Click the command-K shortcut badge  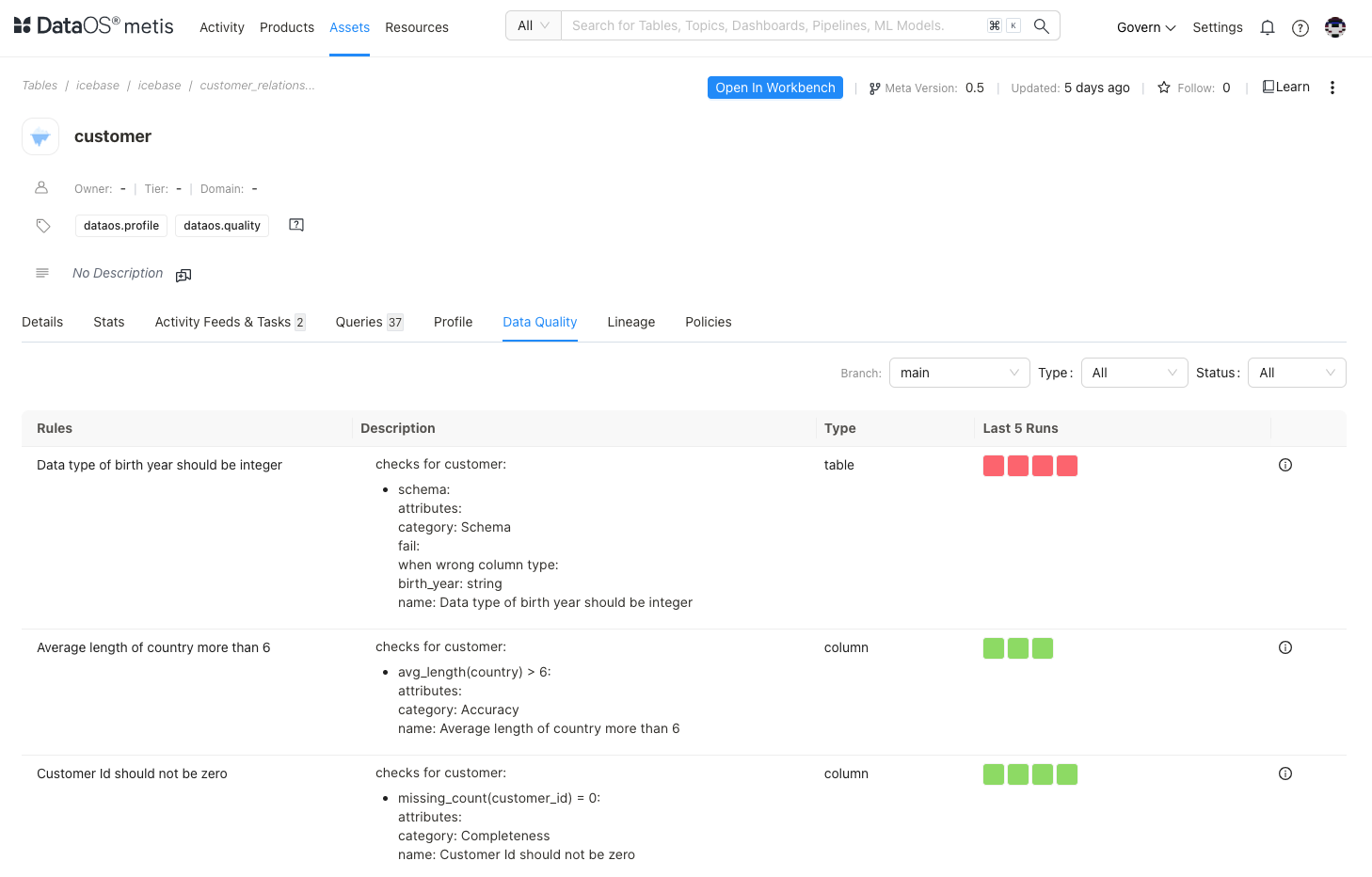[1004, 25]
